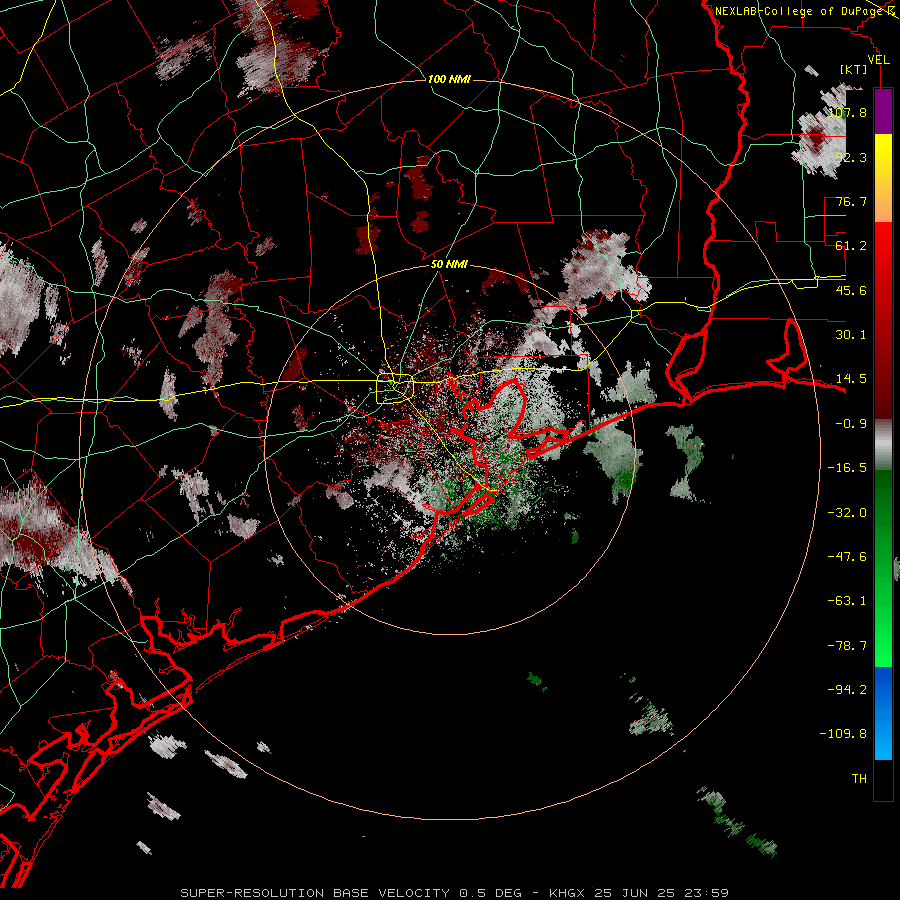Image resolution: width=900 pixels, height=900 pixels.
Task: Click the -32.0 value on velocity scale
Action: pyautogui.click(x=847, y=513)
